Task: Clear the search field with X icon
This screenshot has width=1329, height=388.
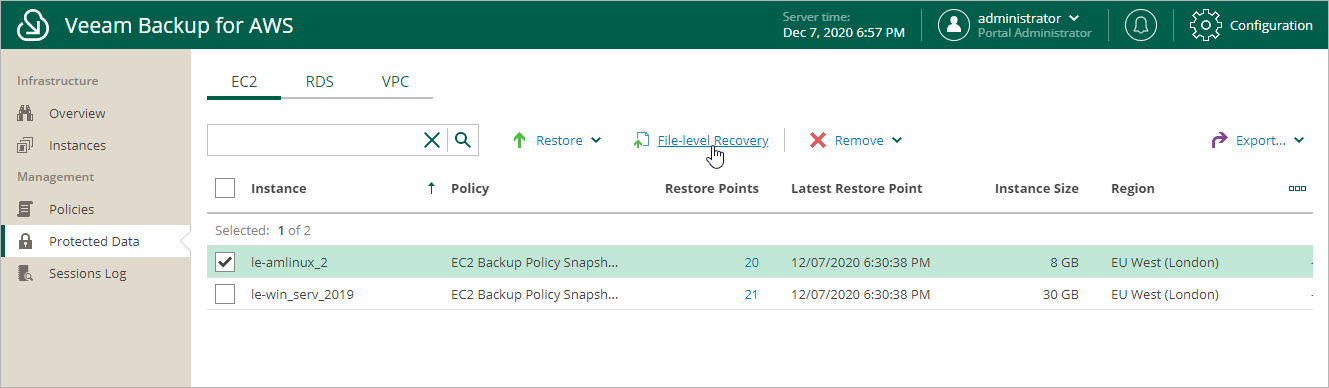Action: 432,141
